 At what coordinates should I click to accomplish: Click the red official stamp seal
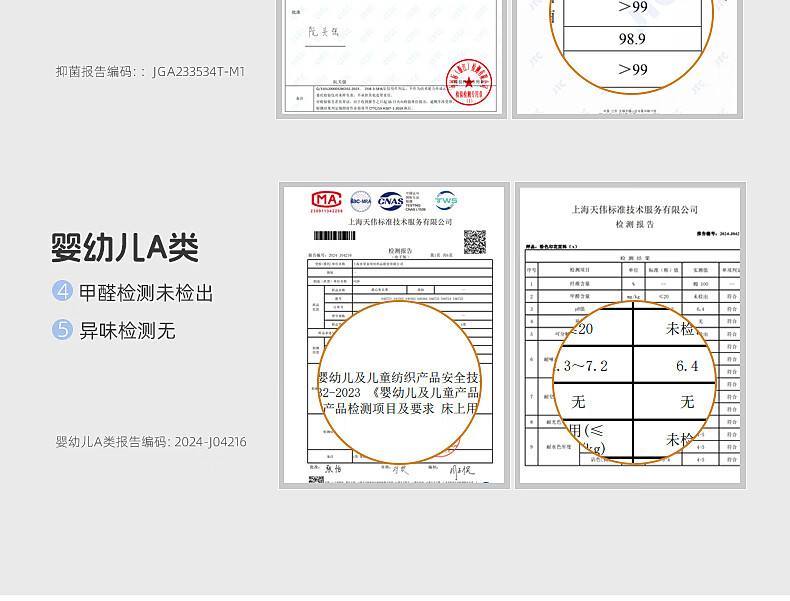[468, 81]
